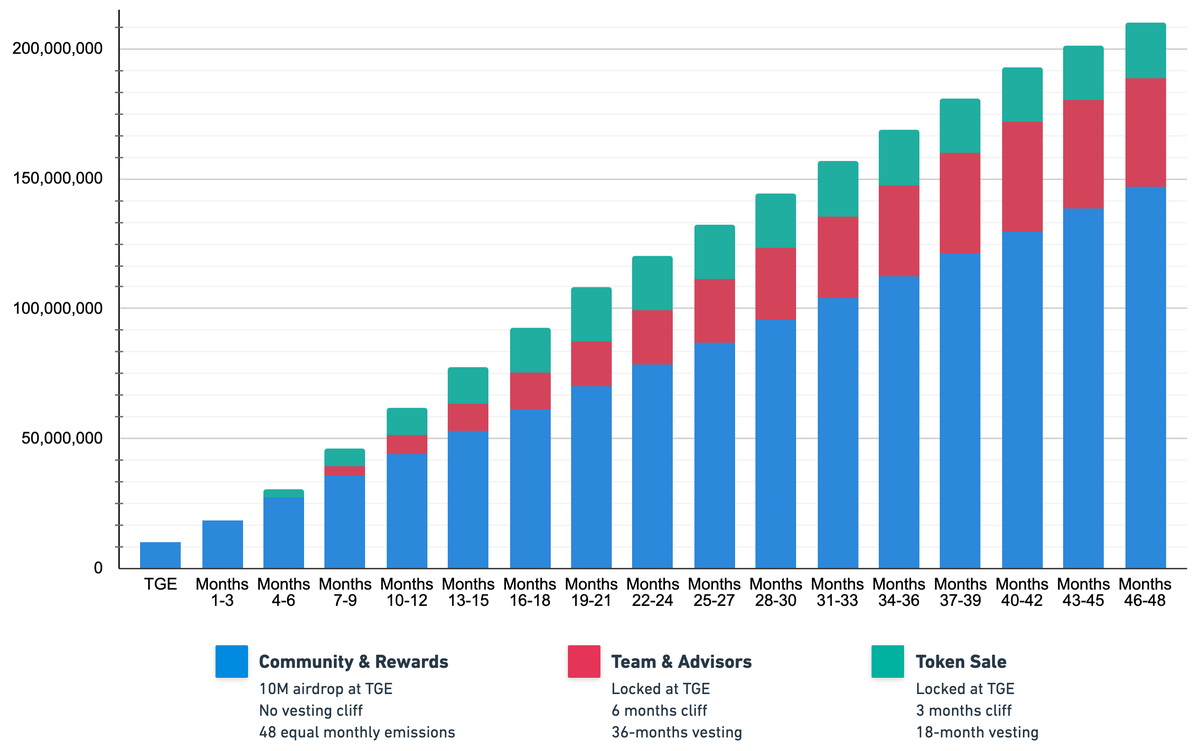Click the blue TGE bar
This screenshot has height=751, width=1200.
pos(160,555)
